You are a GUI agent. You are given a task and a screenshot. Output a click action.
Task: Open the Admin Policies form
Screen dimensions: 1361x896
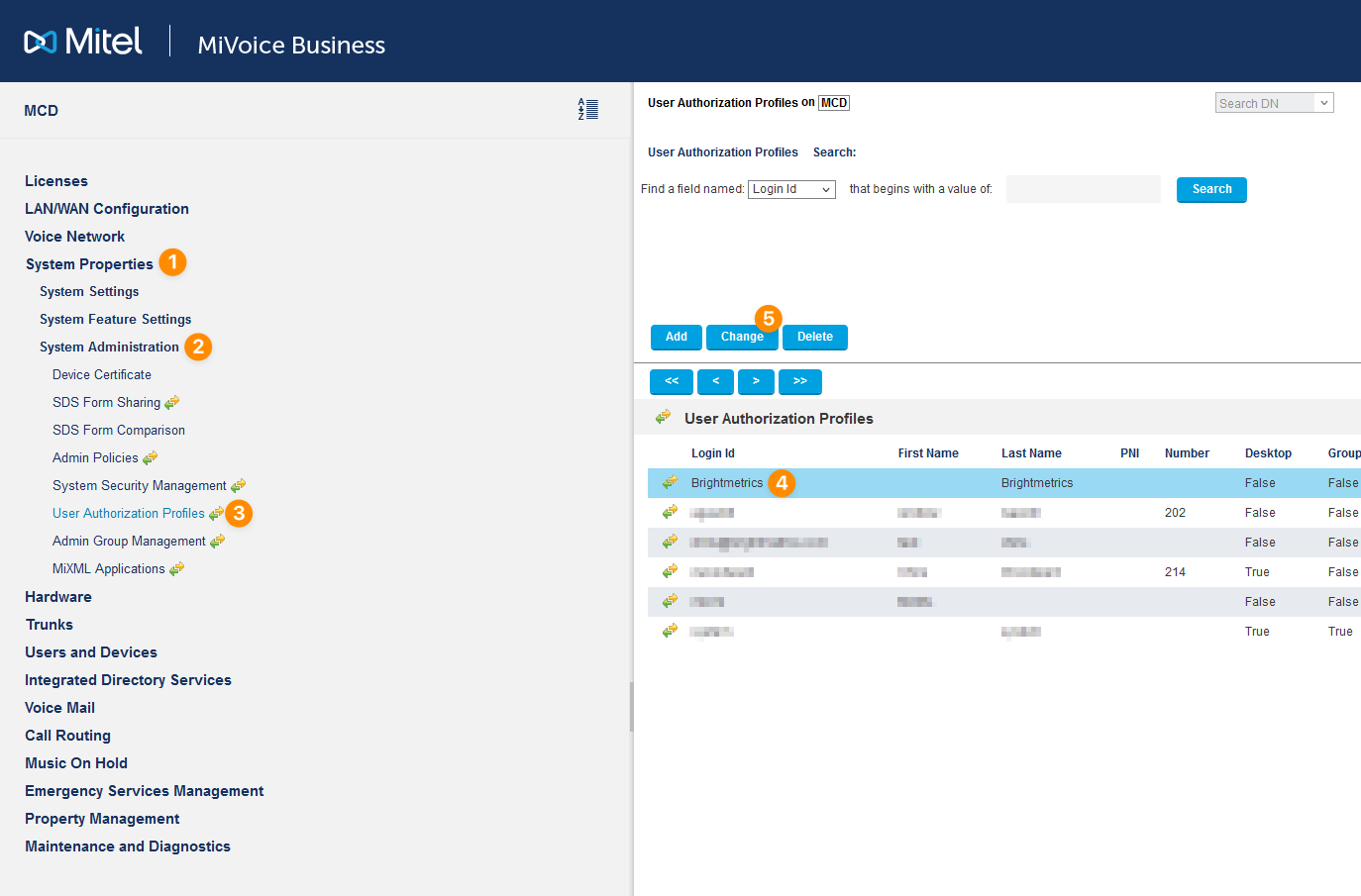[95, 458]
